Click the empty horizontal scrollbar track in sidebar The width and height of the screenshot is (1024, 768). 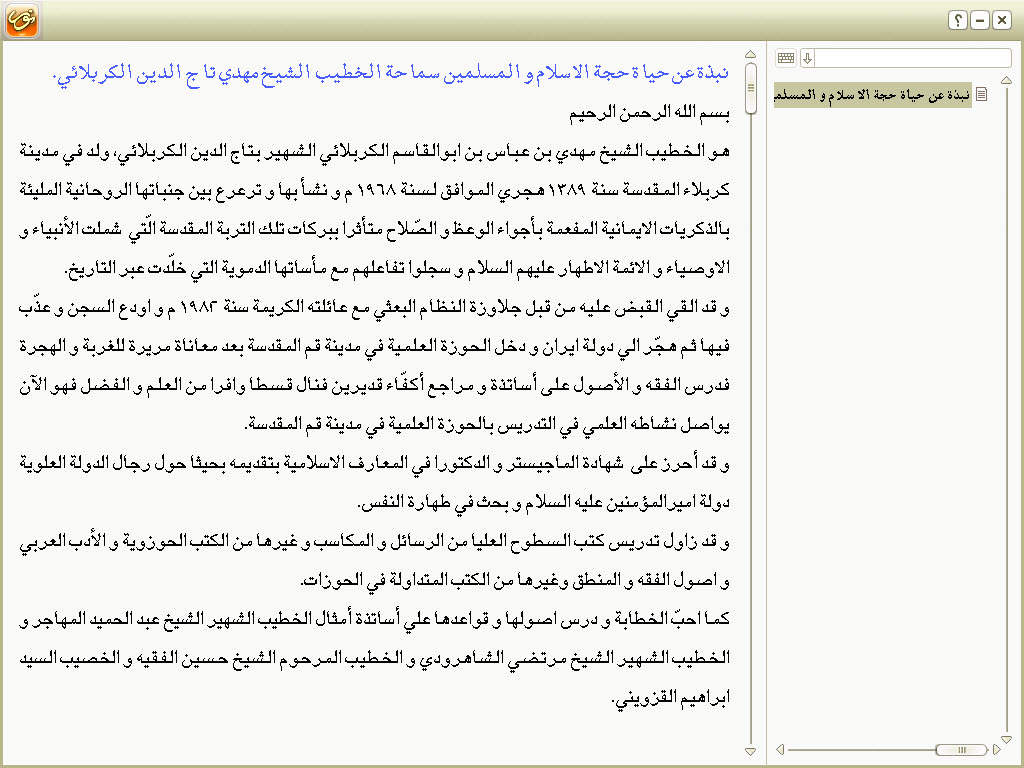click(860, 749)
